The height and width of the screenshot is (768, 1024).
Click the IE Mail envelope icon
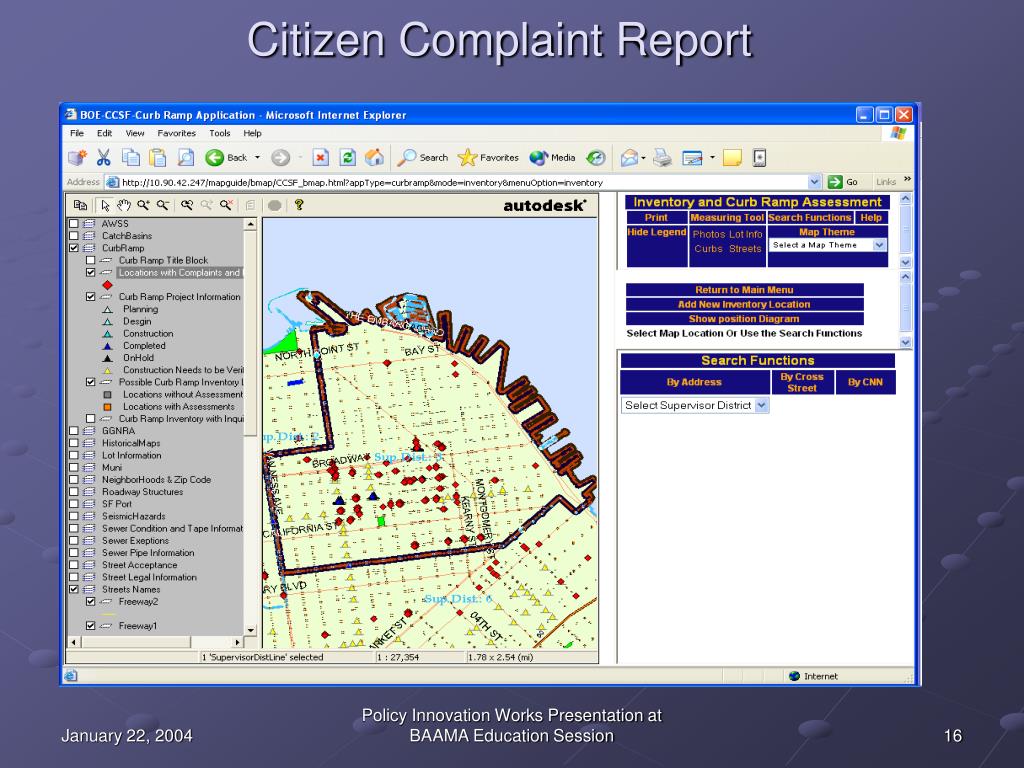point(629,157)
